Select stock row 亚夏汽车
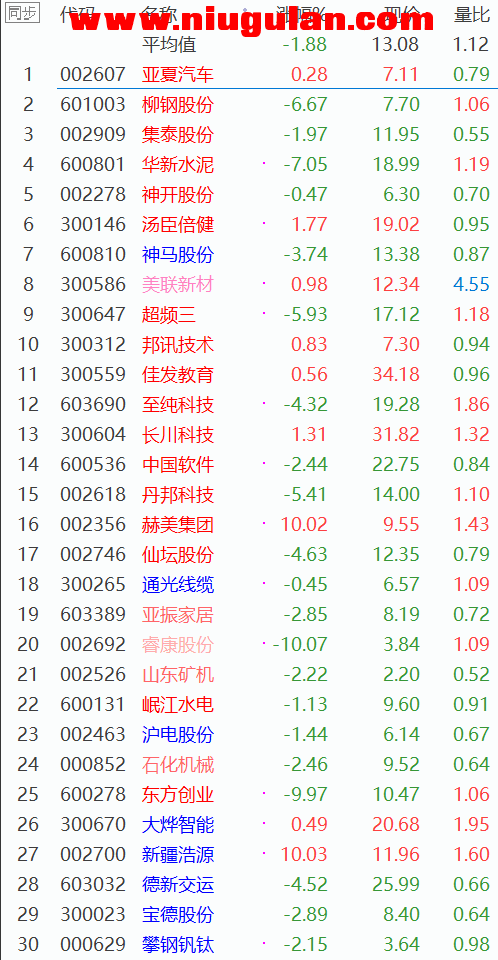This screenshot has width=498, height=960. 249,74
